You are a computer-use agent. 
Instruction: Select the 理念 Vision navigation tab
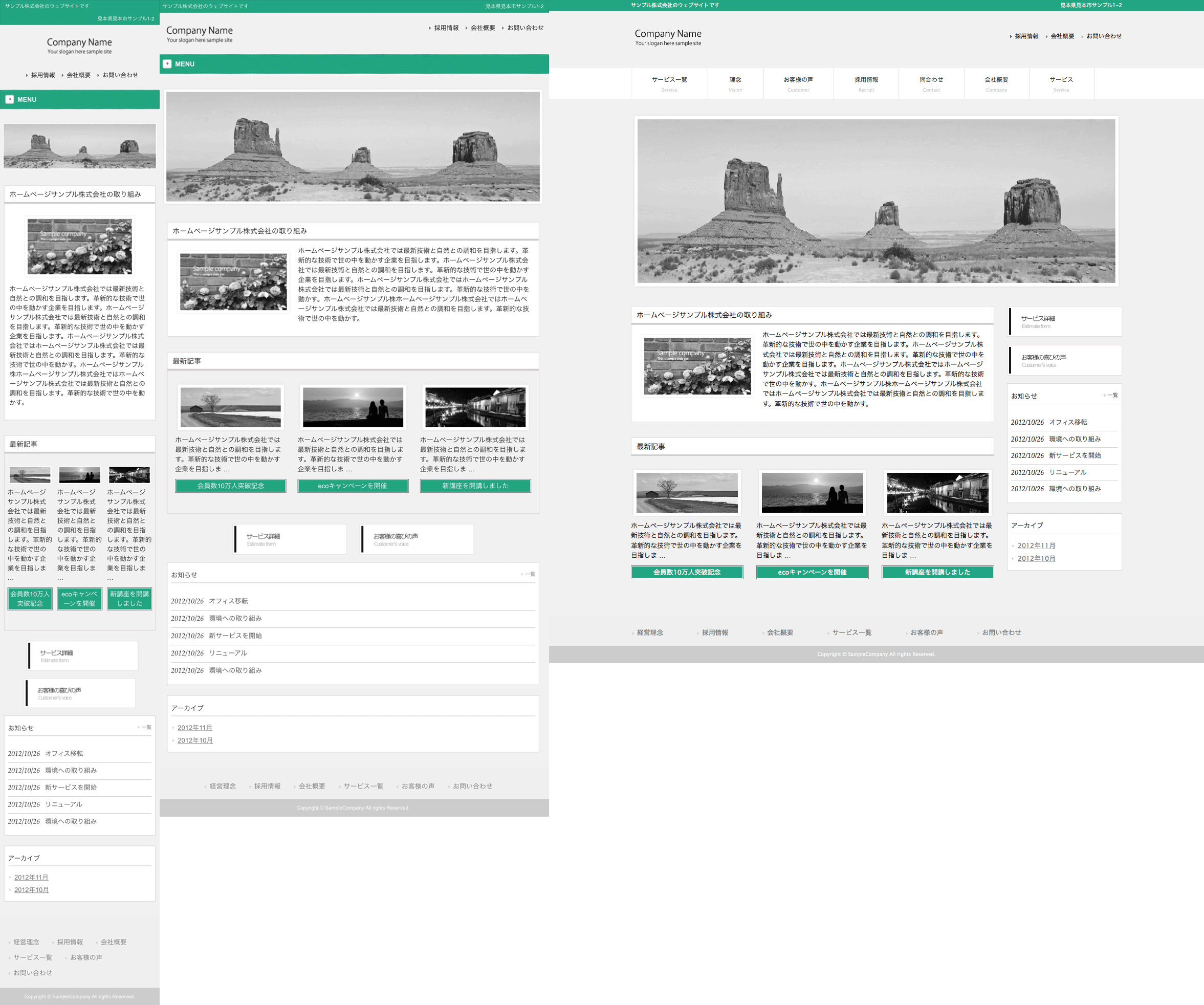point(735,83)
